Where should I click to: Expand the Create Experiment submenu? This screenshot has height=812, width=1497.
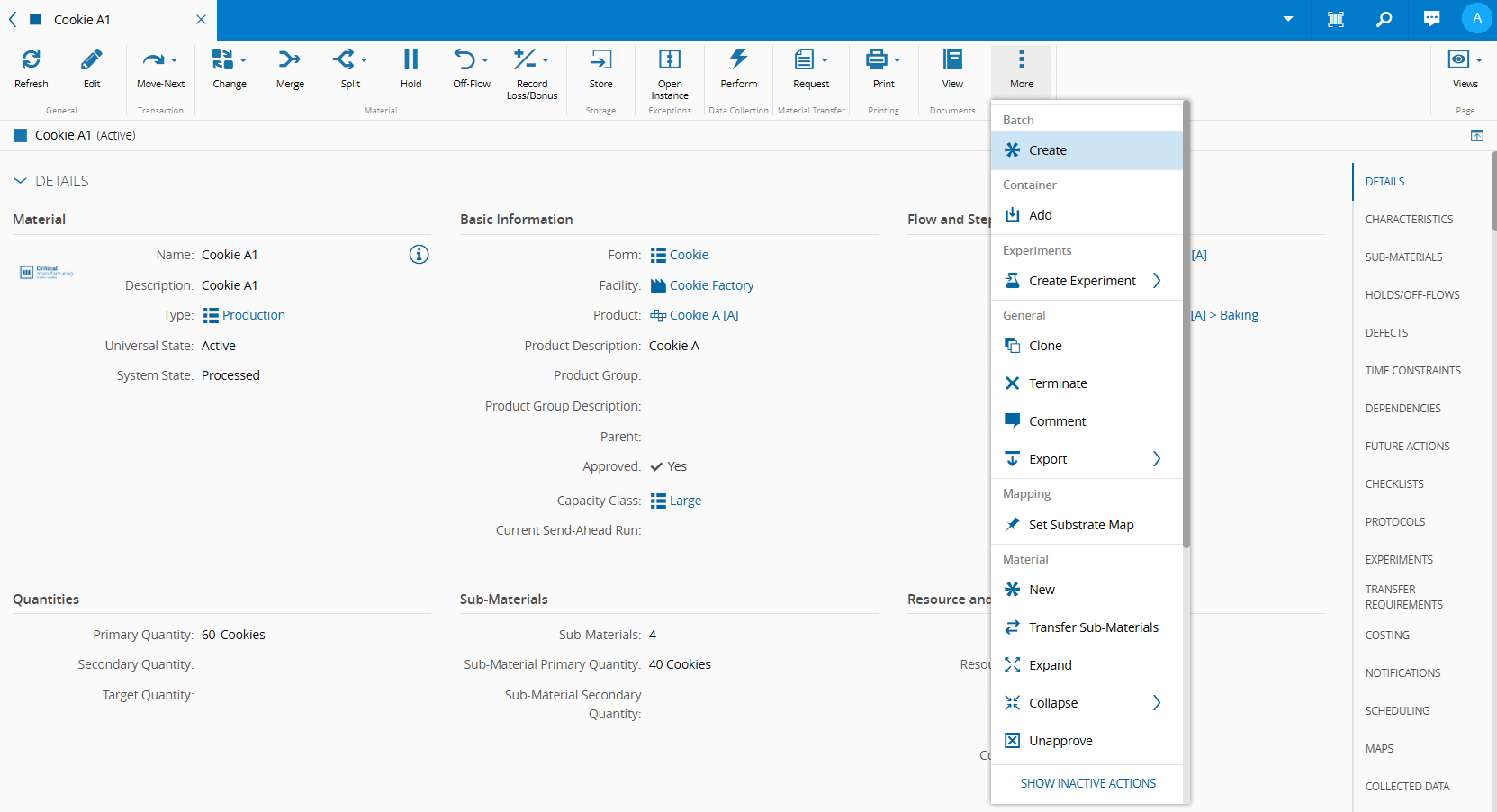coord(1157,281)
